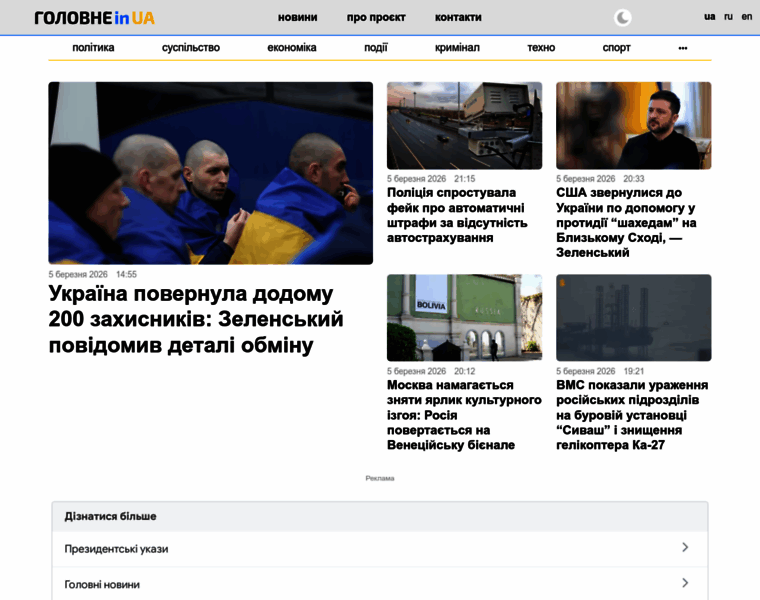The height and width of the screenshot is (600, 760).
Task: Go to the контакти page
Action: pyautogui.click(x=458, y=17)
